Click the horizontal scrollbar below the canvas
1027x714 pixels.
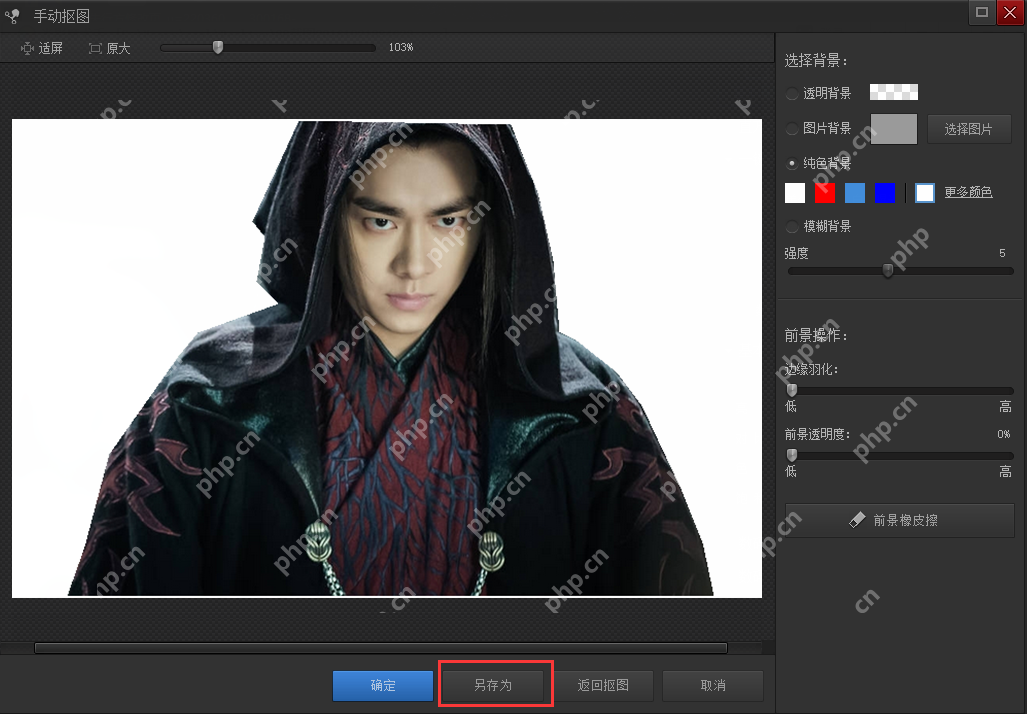click(x=380, y=648)
